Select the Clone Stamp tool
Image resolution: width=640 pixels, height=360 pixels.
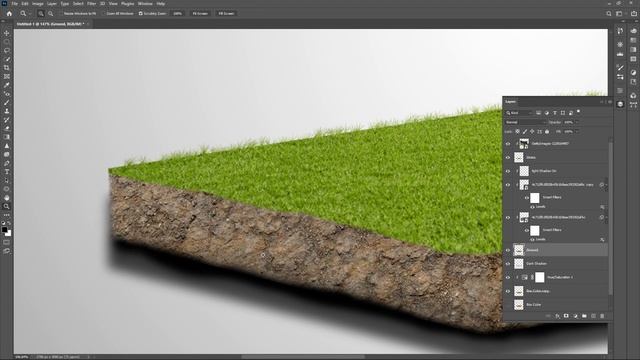tap(7, 111)
